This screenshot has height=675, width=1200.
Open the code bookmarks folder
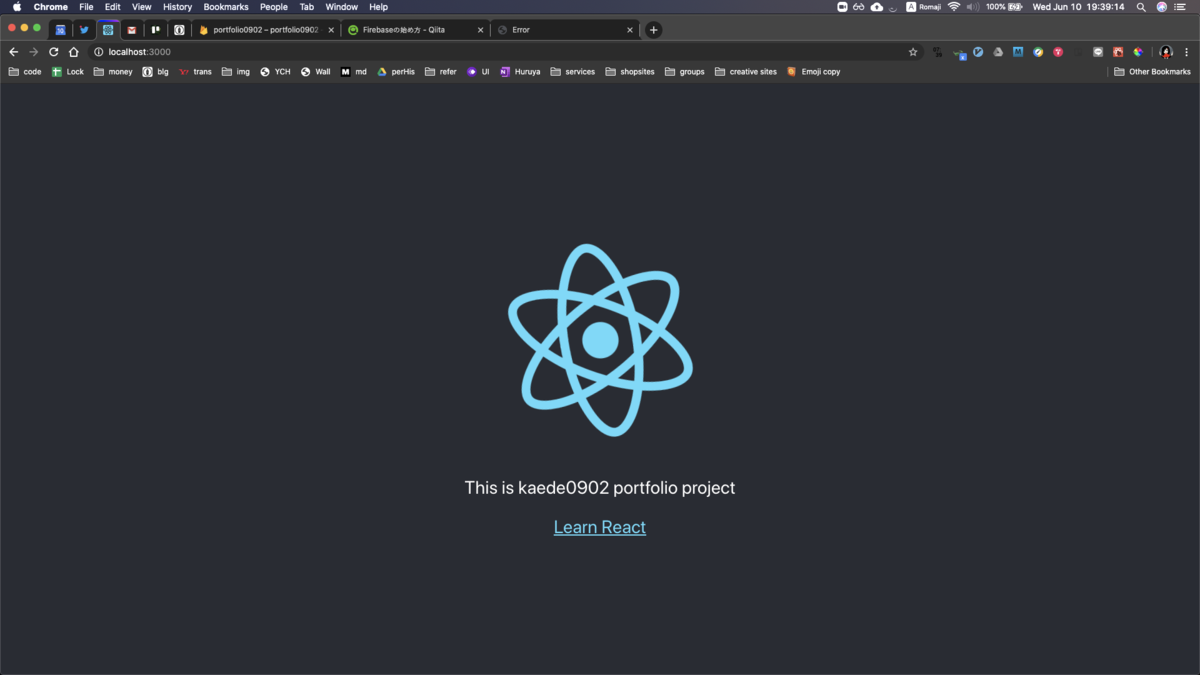pyautogui.click(x=25, y=72)
